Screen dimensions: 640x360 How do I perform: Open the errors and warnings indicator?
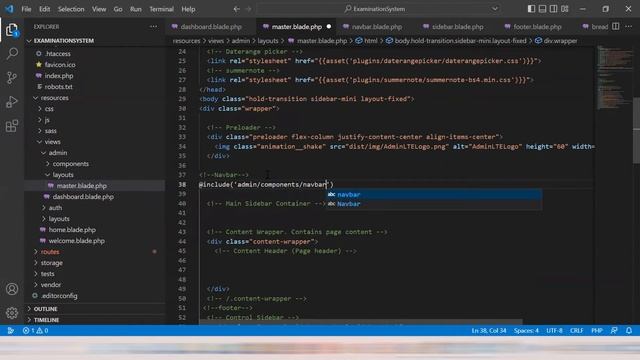coord(35,331)
